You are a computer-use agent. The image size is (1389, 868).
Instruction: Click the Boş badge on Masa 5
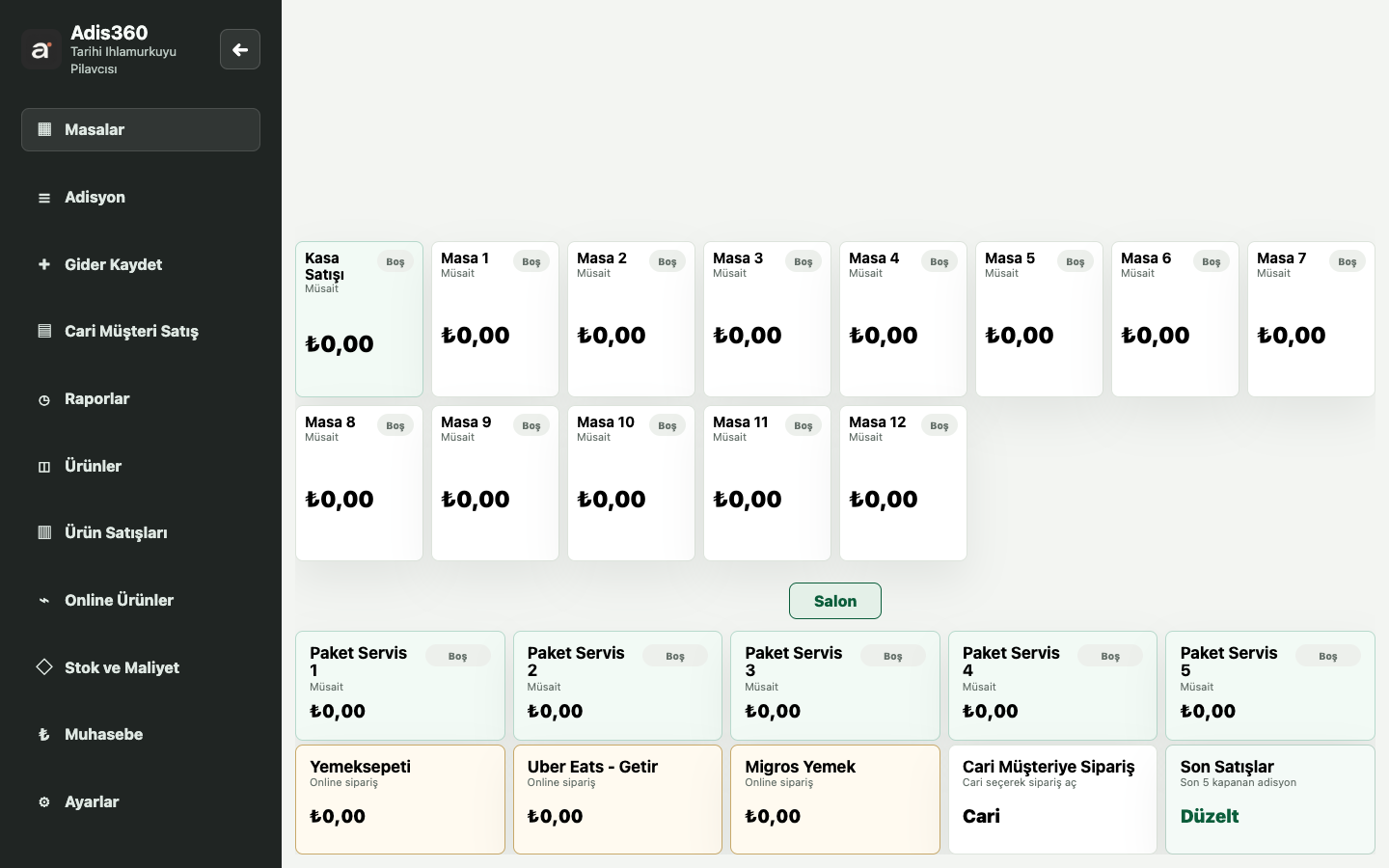point(1076,261)
